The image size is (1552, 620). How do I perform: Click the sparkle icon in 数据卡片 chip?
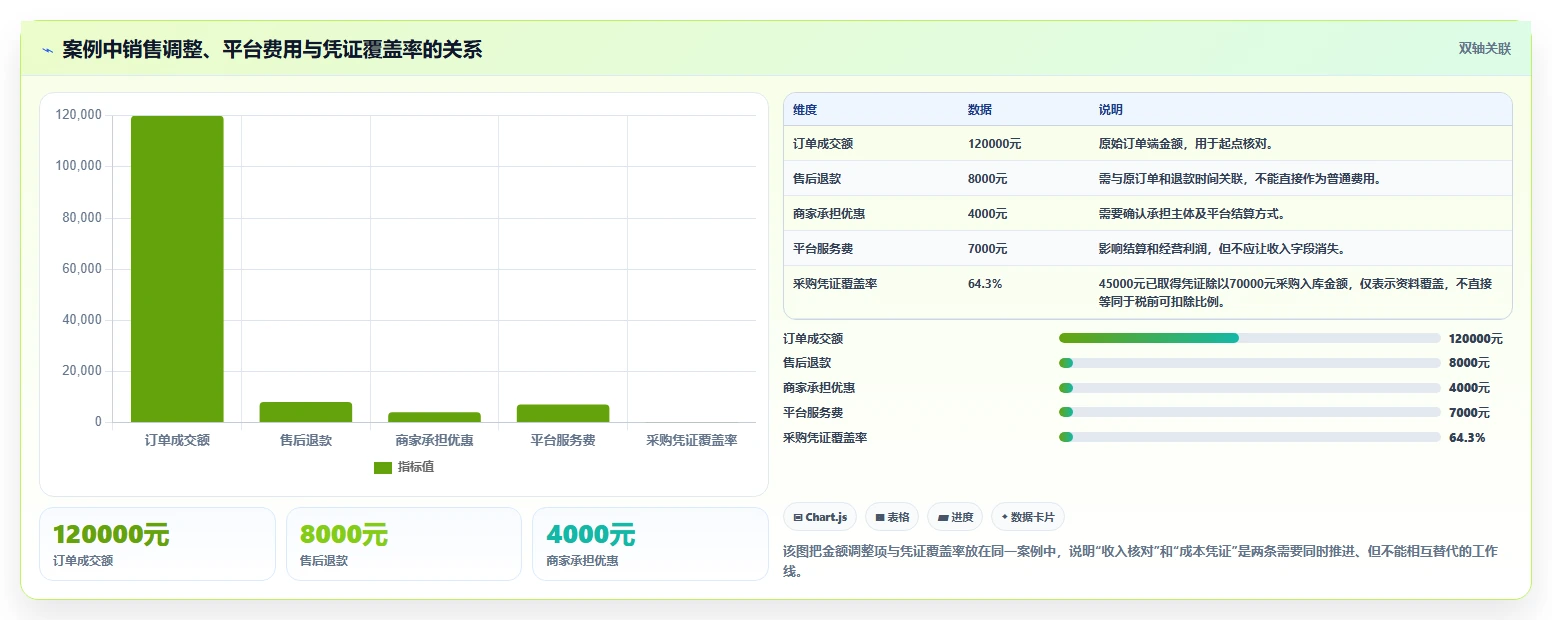(x=1004, y=517)
